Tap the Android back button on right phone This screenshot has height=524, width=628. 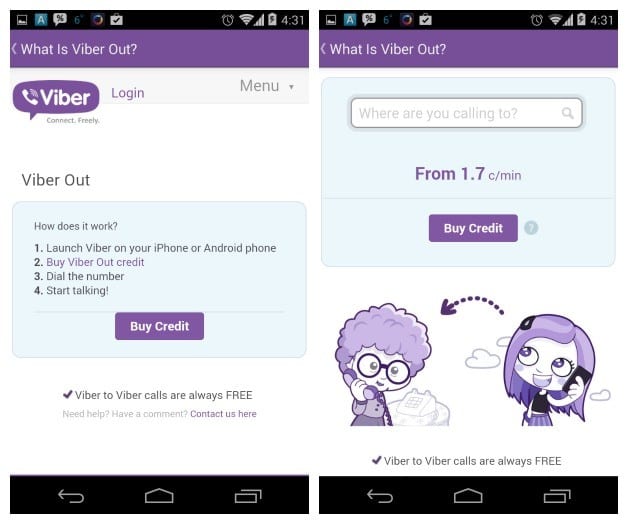tap(380, 496)
